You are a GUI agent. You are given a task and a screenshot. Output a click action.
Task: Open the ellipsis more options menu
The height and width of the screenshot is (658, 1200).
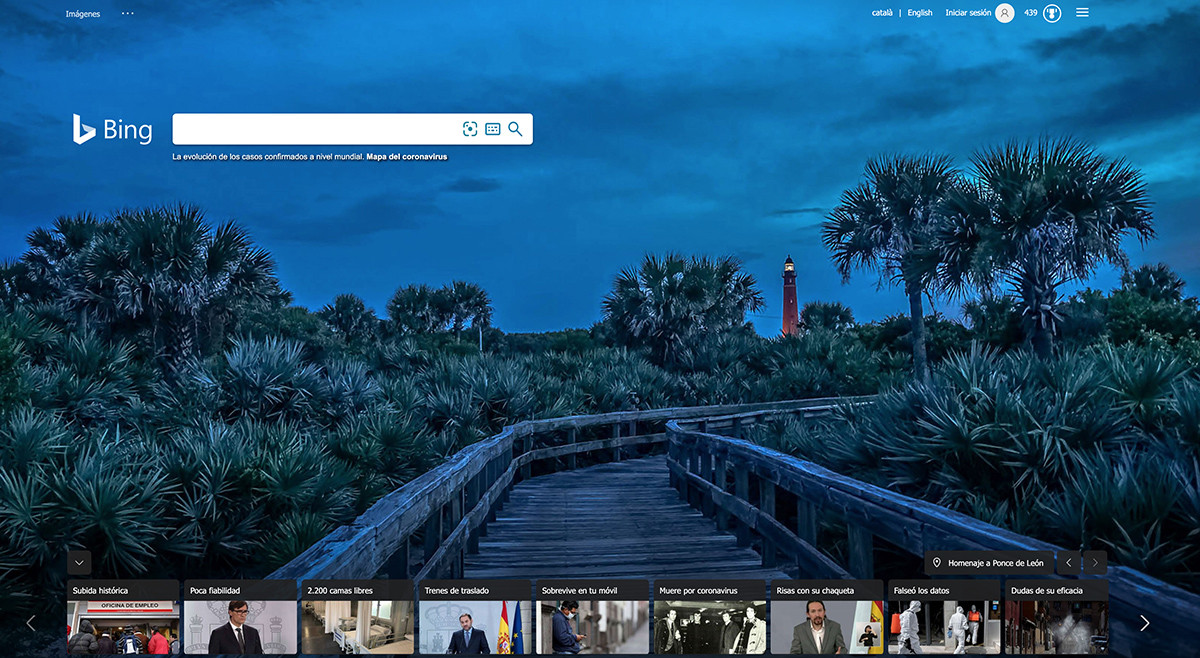click(x=127, y=13)
